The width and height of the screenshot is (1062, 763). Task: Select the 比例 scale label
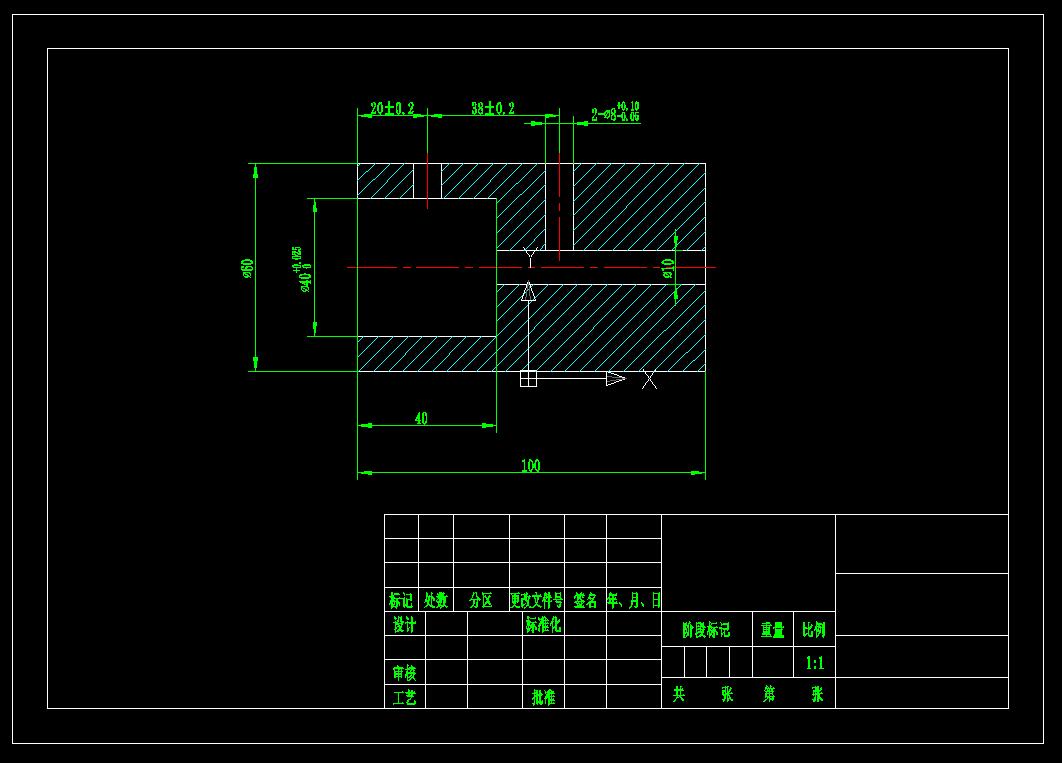point(814,630)
